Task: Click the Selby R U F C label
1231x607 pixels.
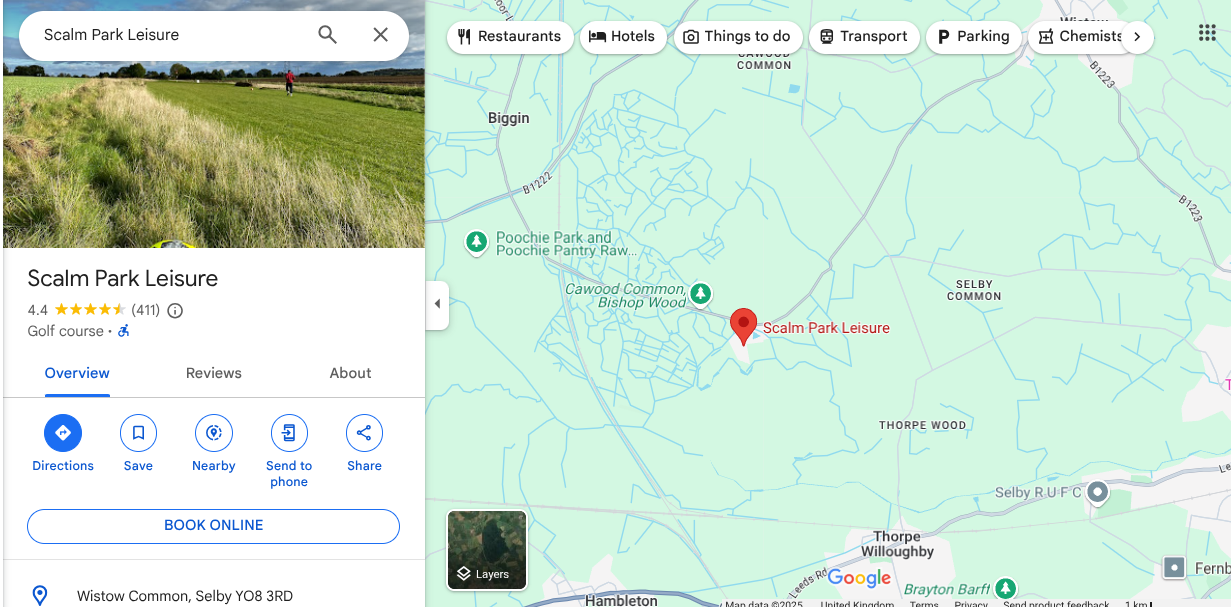Action: click(1038, 492)
